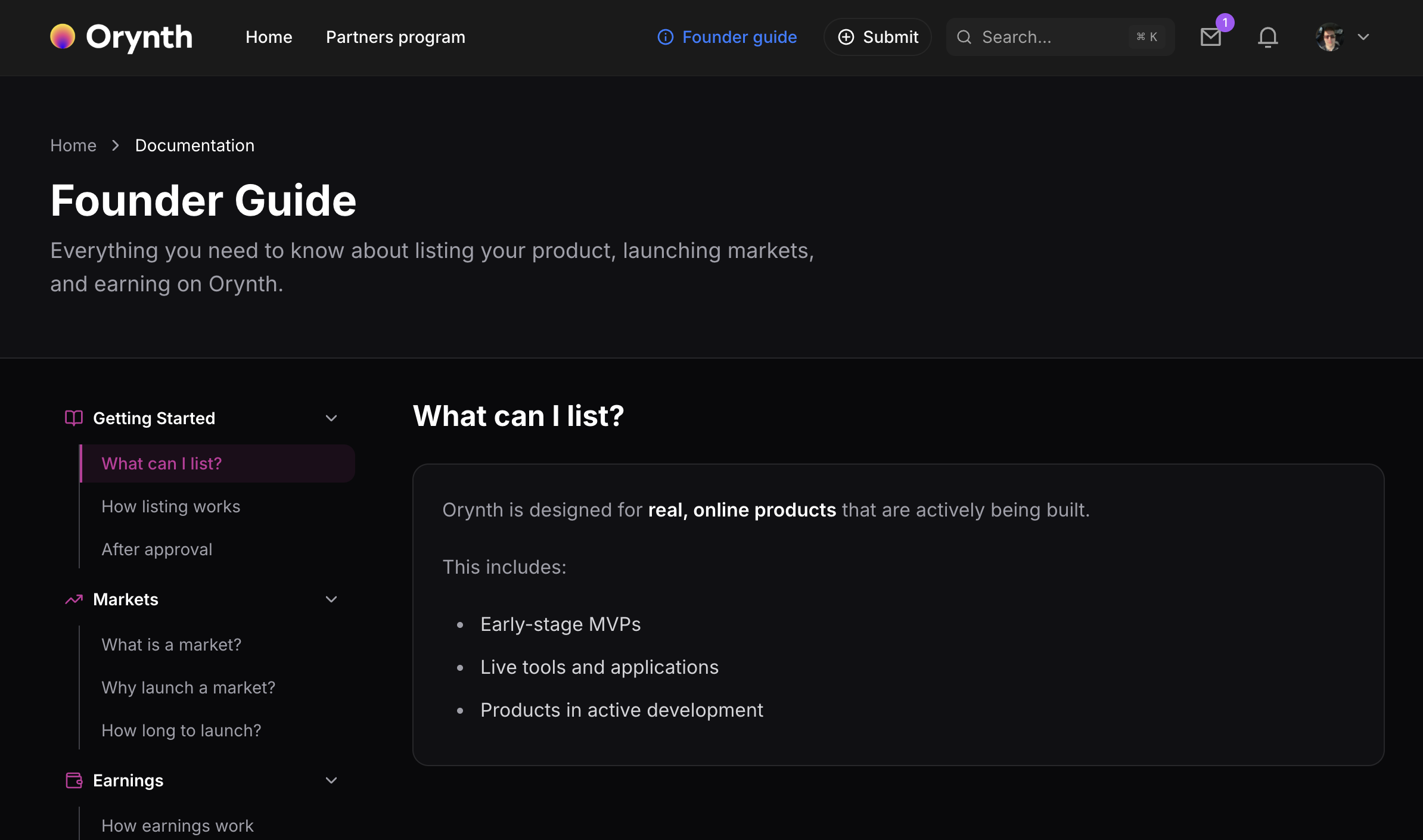Image resolution: width=1423 pixels, height=840 pixels.
Task: Click the ⌘K shortcut badge
Action: pos(1147,37)
